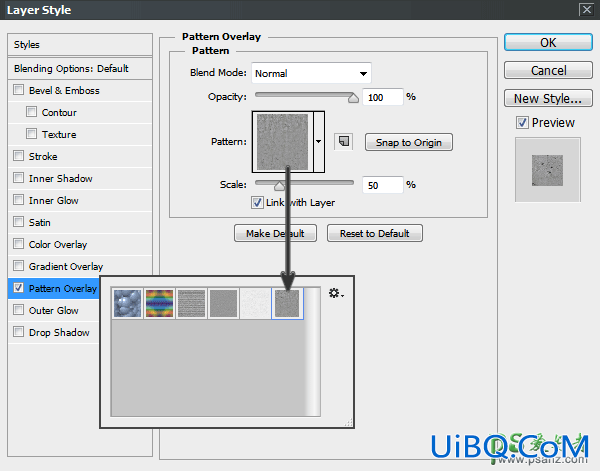The width and height of the screenshot is (600, 471).
Task: Uncheck the Pattern Overlay checkbox
Action: pos(18,288)
